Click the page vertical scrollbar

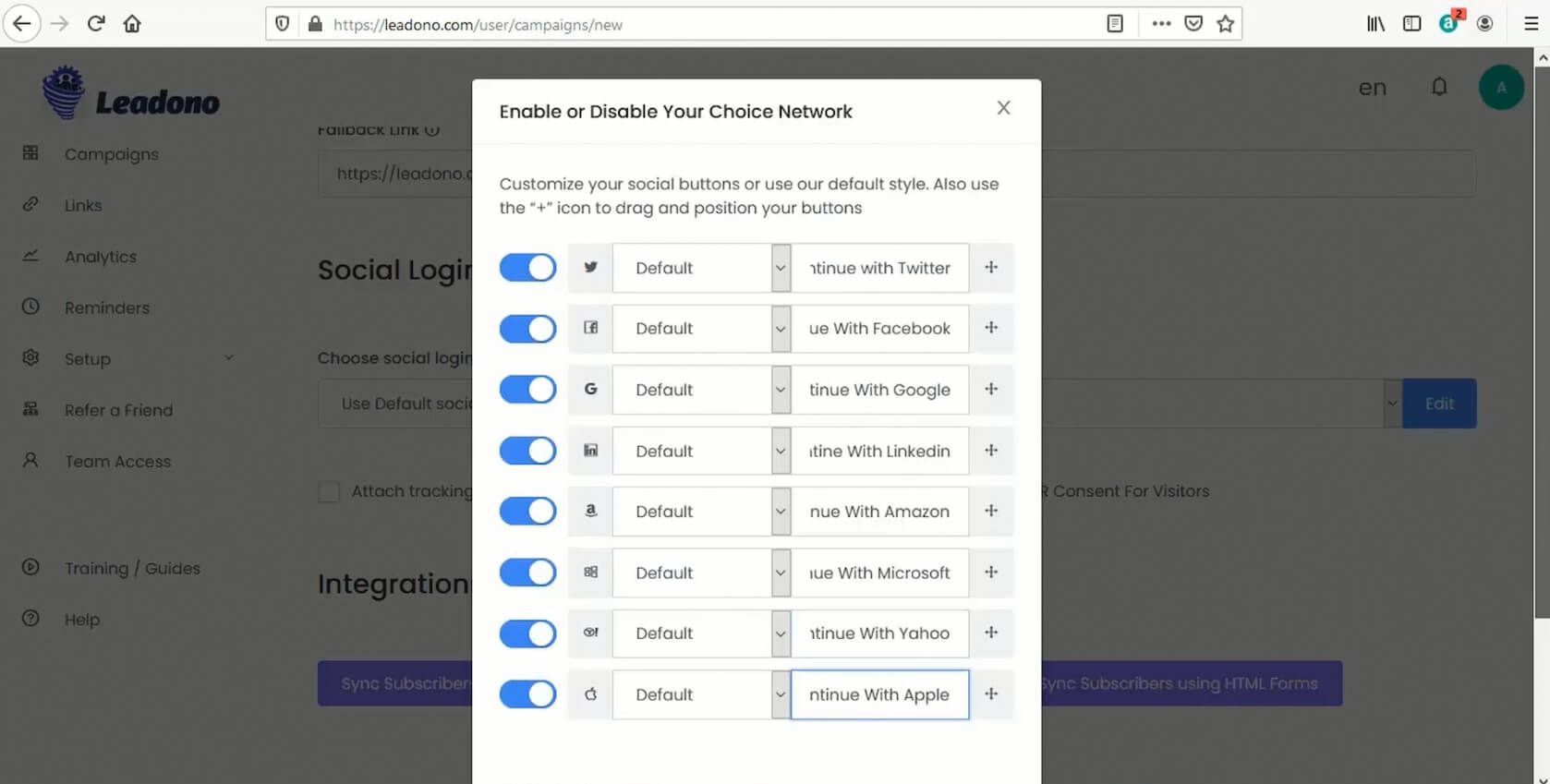pyautogui.click(x=1542, y=342)
